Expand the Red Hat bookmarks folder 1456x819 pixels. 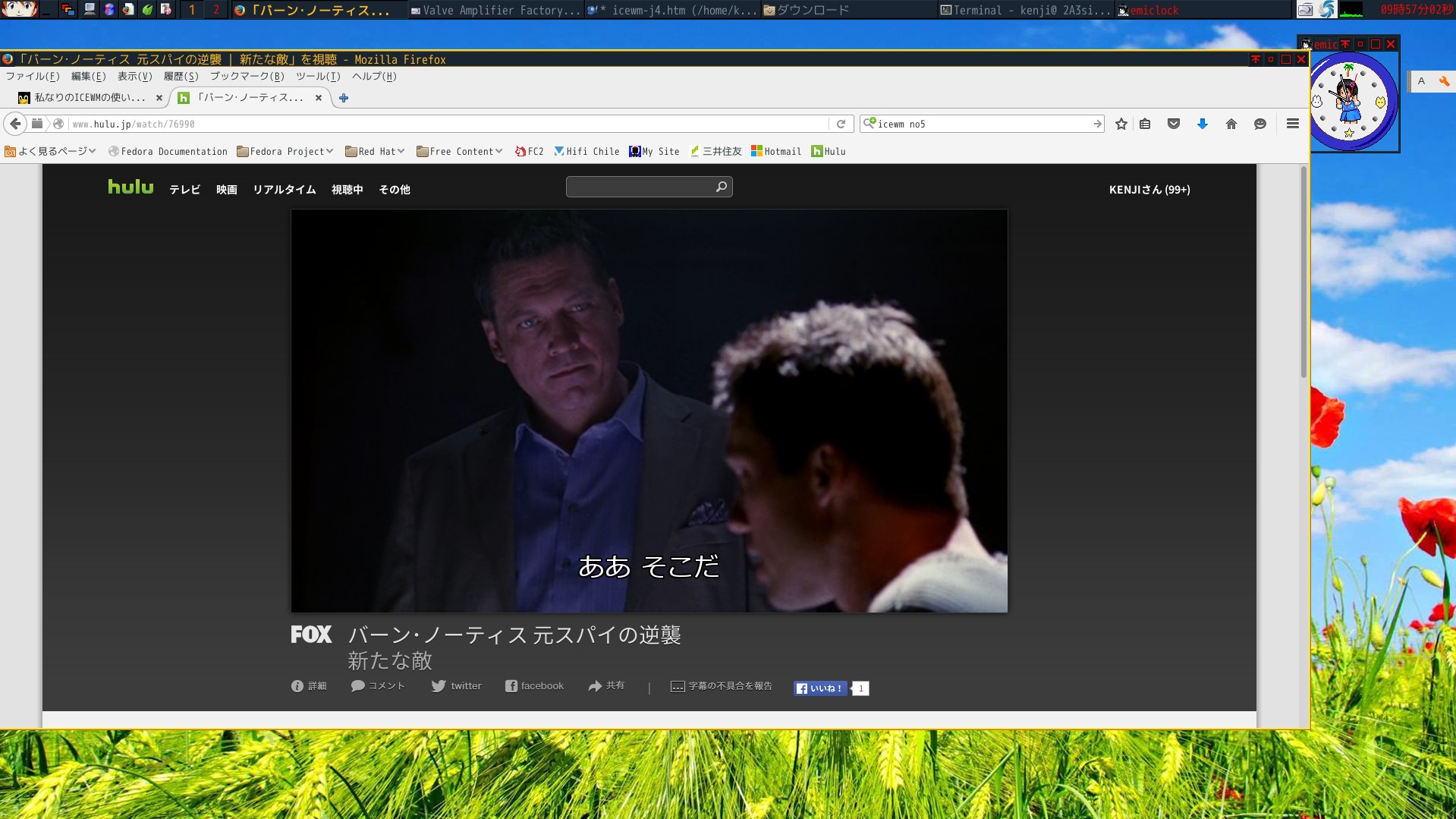(375, 151)
